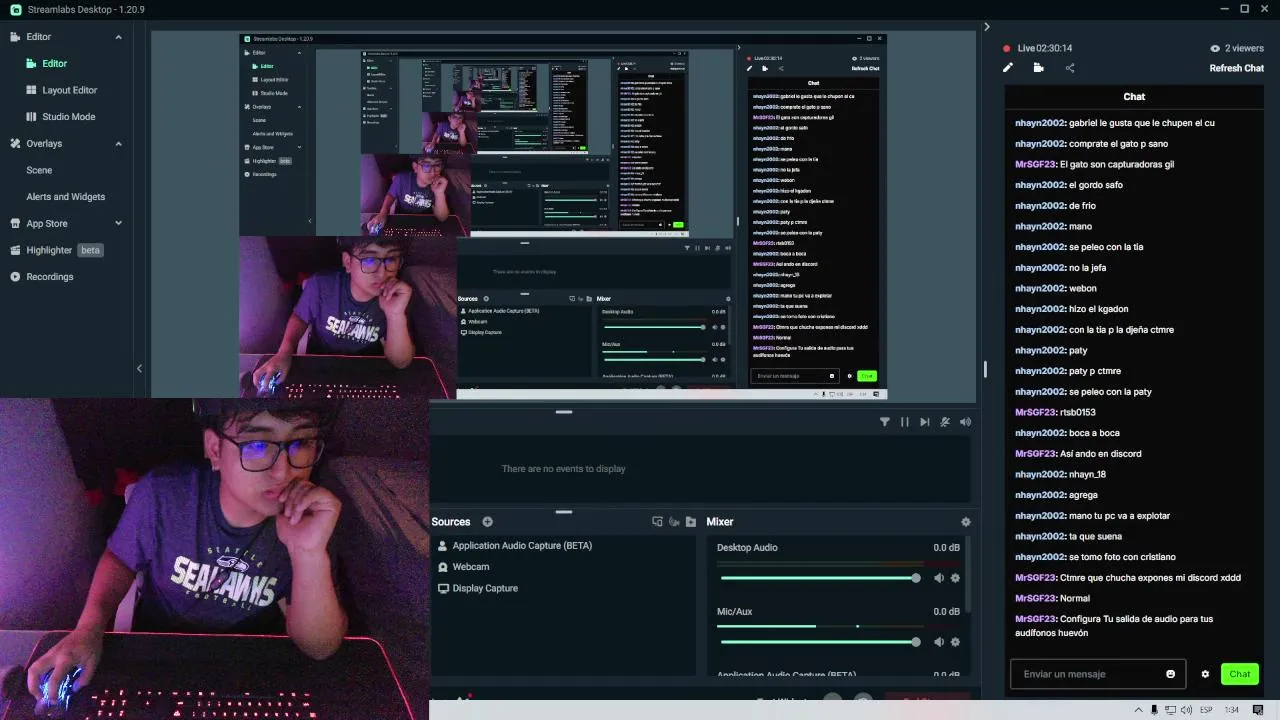The image size is (1280, 720).
Task: Click the add source group icon in Sources
Action: point(657,522)
